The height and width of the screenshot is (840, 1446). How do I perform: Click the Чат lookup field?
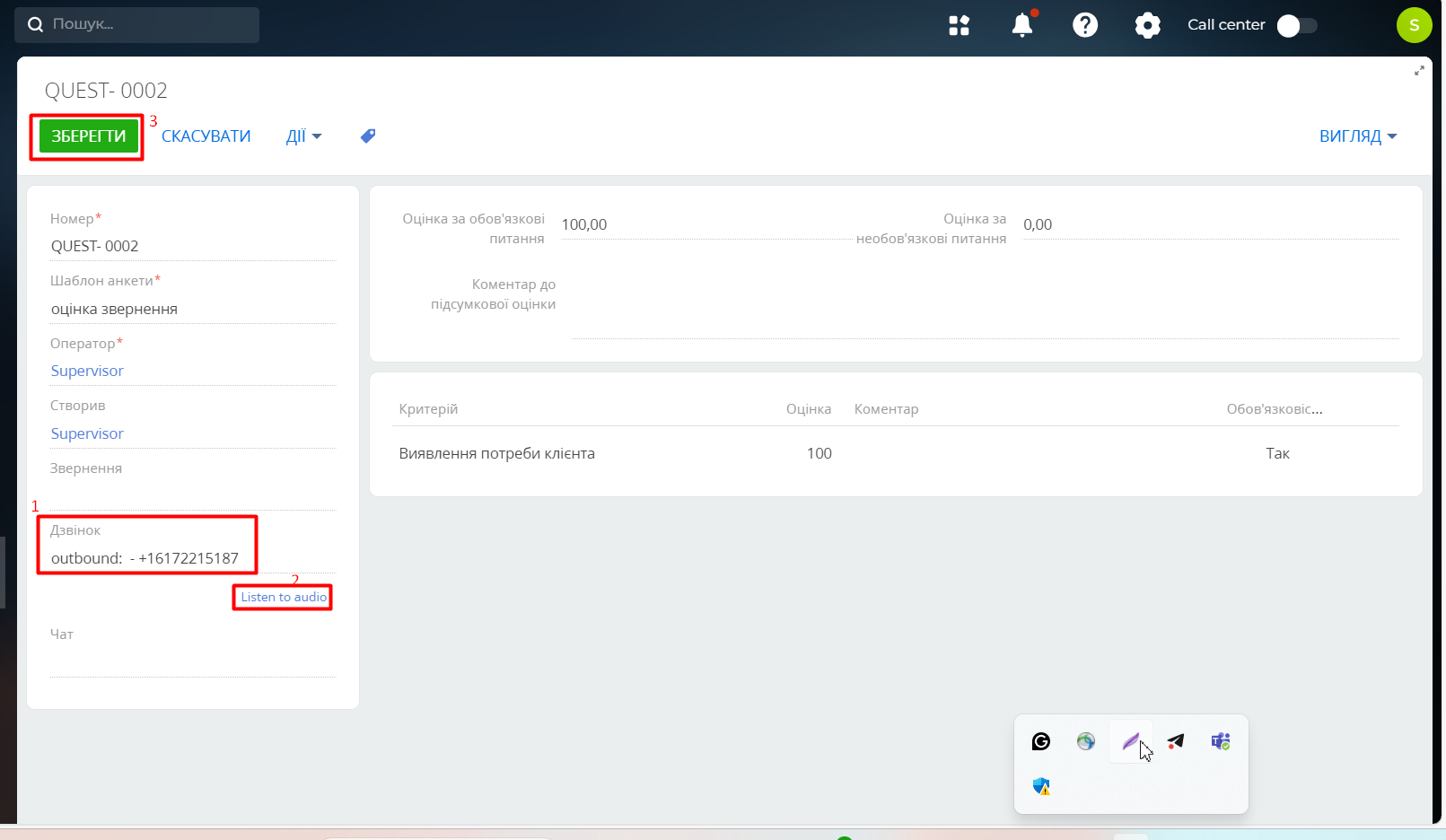tap(193, 661)
